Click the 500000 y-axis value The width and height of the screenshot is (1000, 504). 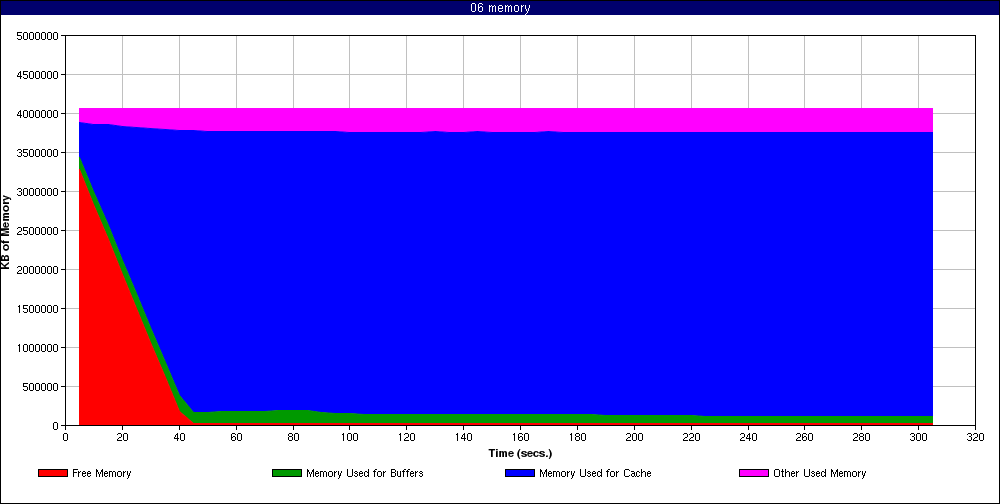tap(42, 387)
